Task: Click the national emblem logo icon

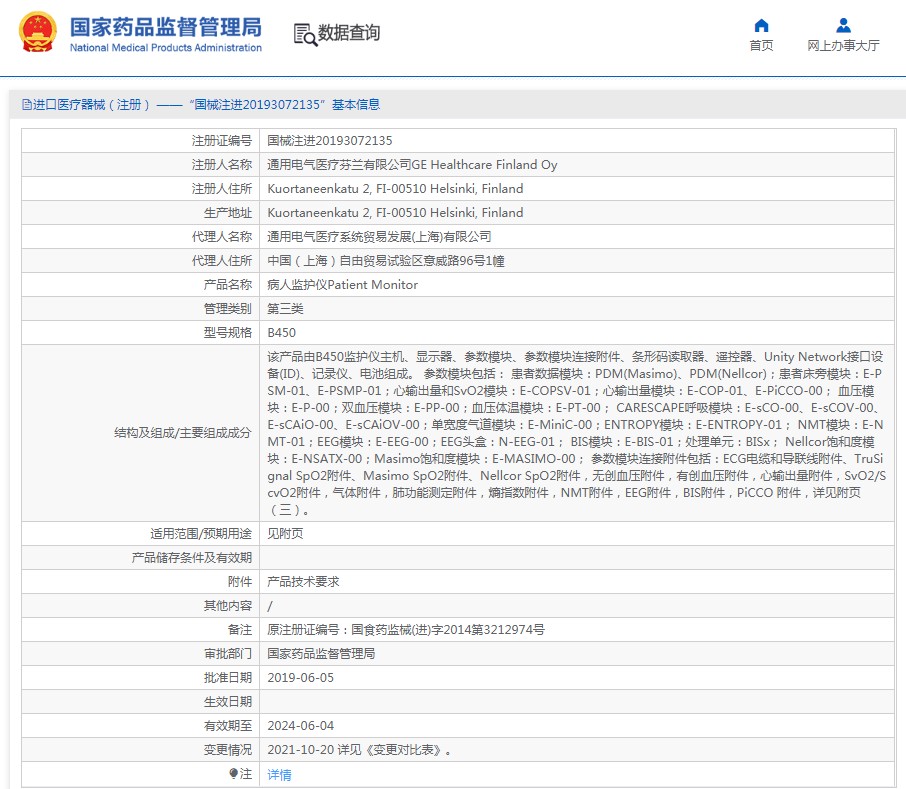Action: (x=38, y=33)
